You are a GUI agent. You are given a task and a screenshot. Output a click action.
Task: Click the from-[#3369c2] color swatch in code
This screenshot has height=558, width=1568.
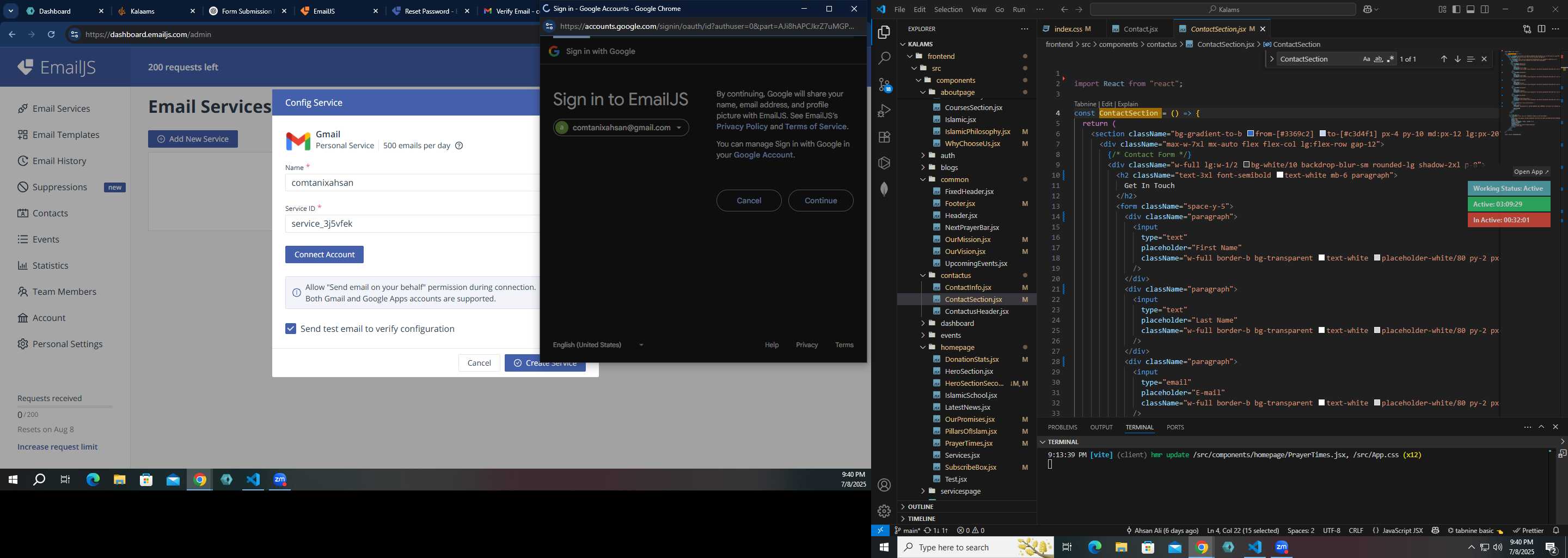pyautogui.click(x=1250, y=134)
